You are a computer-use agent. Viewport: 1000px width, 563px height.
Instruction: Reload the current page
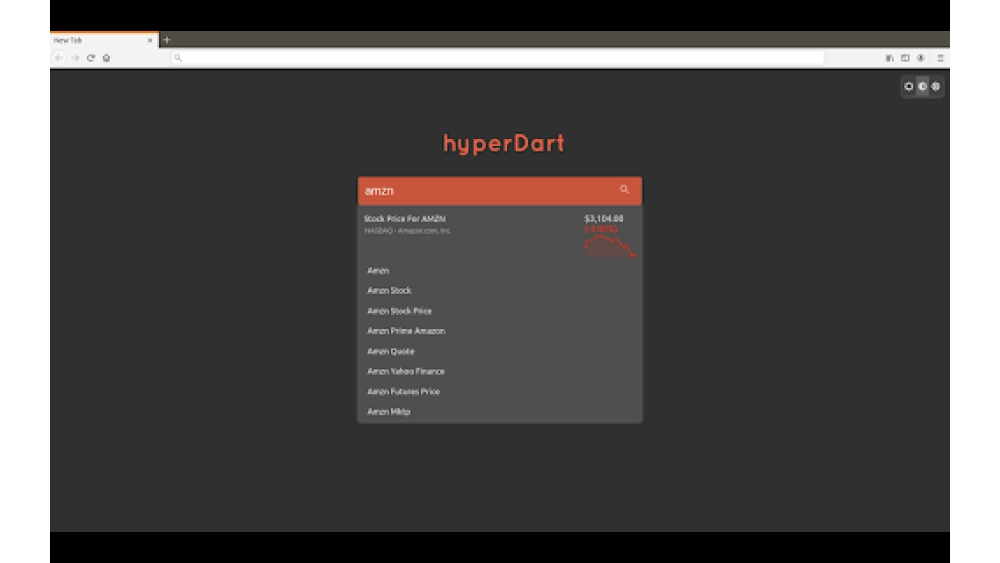pyautogui.click(x=91, y=58)
